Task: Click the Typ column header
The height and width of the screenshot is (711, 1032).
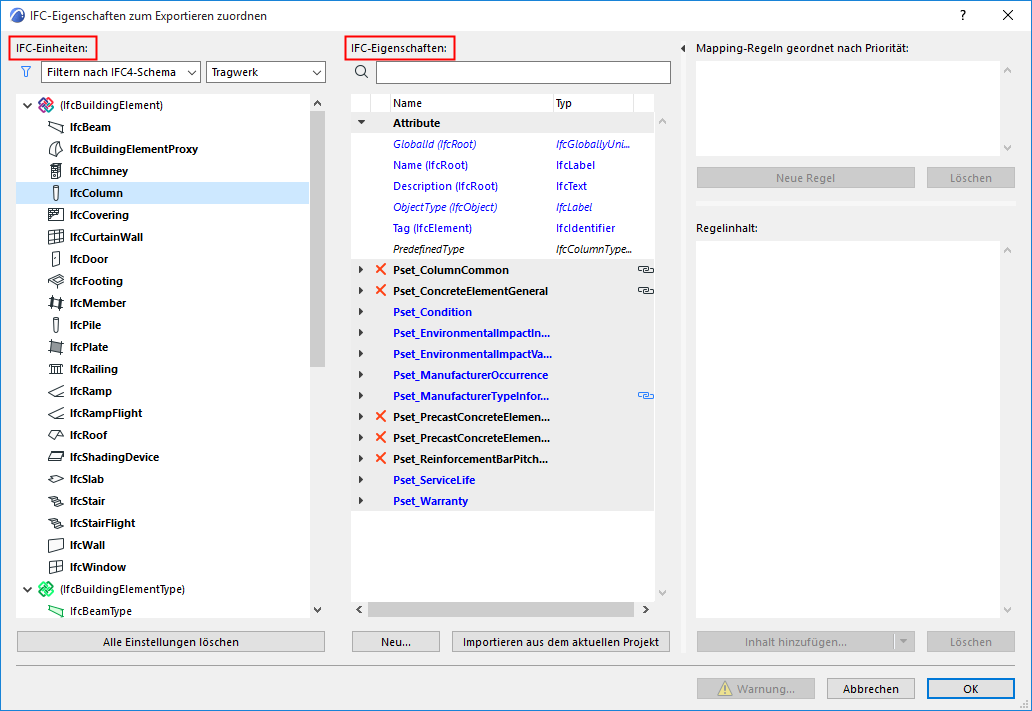Action: [593, 103]
